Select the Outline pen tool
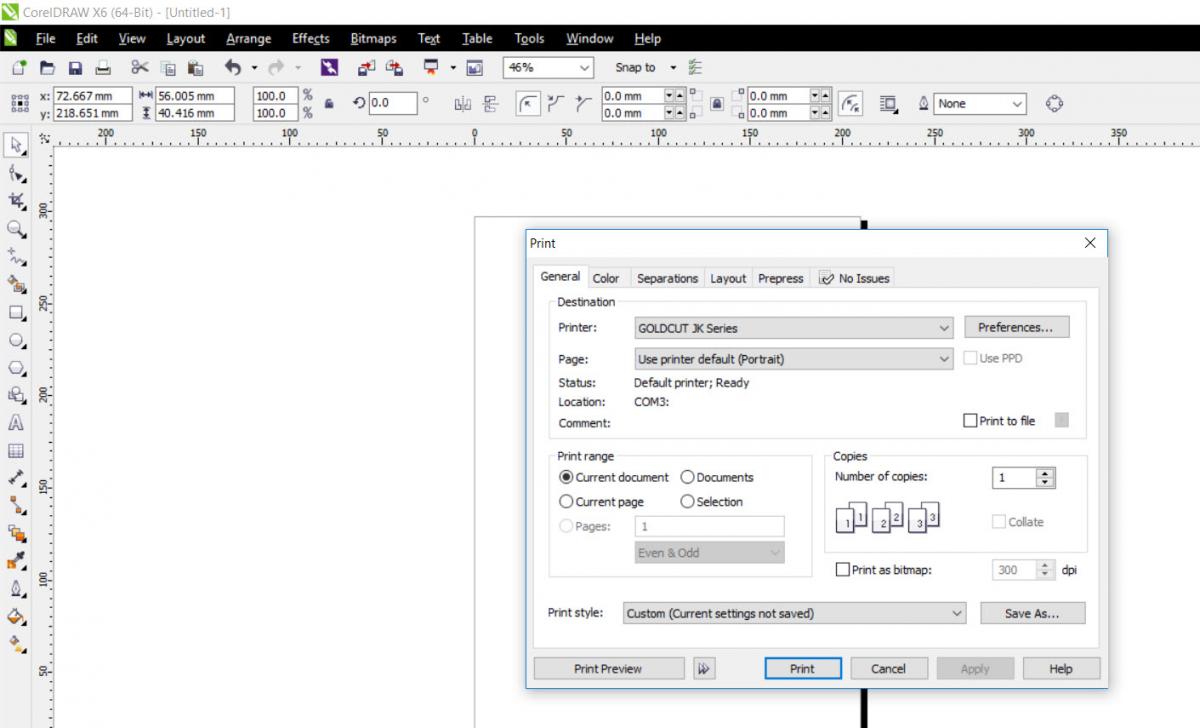The height and width of the screenshot is (728, 1200). (x=16, y=589)
